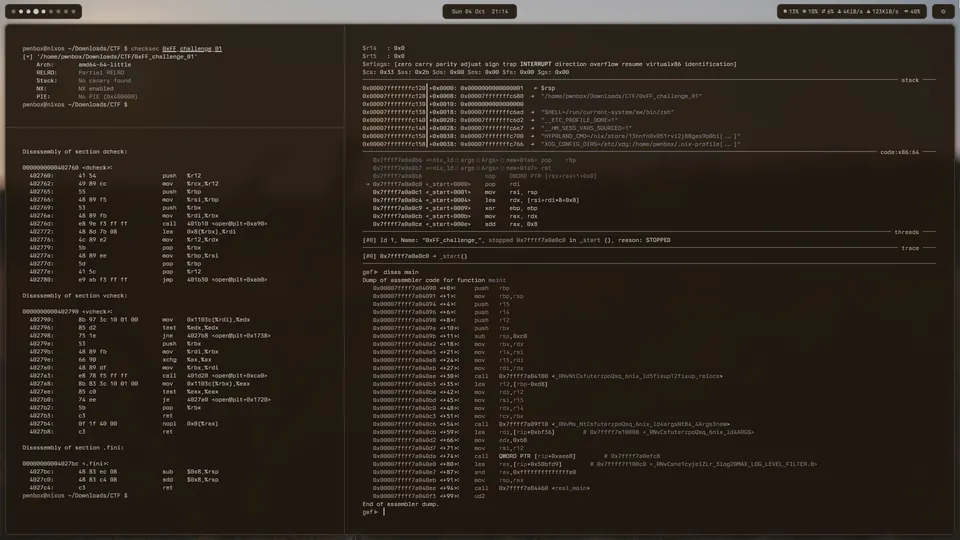Open the date and time clock widget

click(x=479, y=12)
